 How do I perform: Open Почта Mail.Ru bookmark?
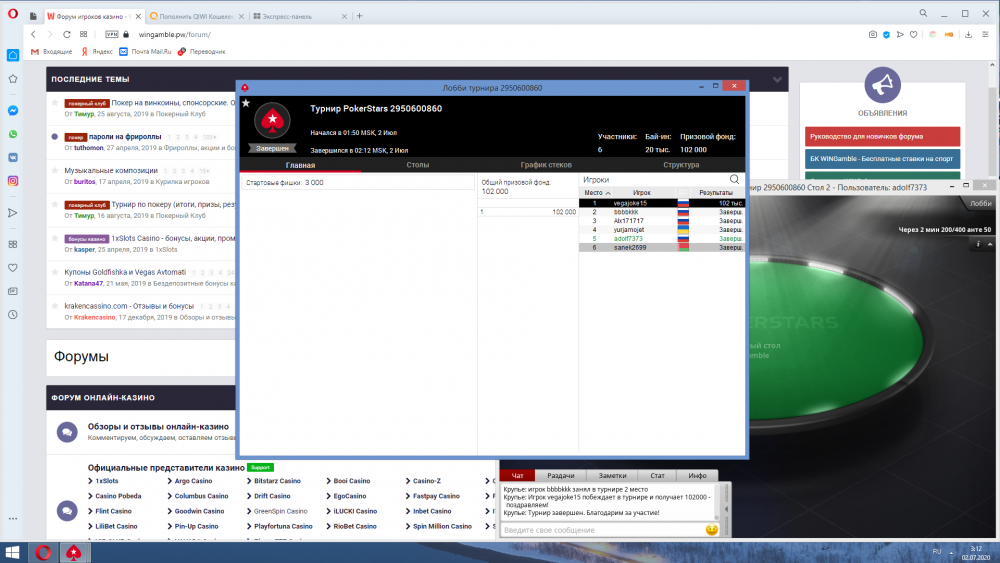tap(145, 52)
